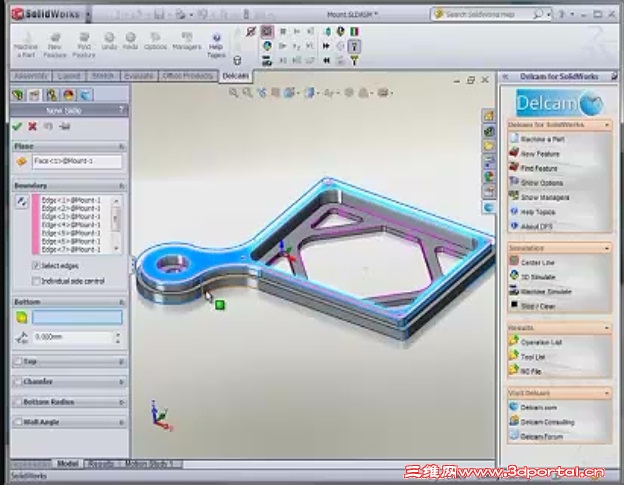The image size is (624, 485).
Task: Enable the Chamfer section checkbox
Action: [18, 382]
